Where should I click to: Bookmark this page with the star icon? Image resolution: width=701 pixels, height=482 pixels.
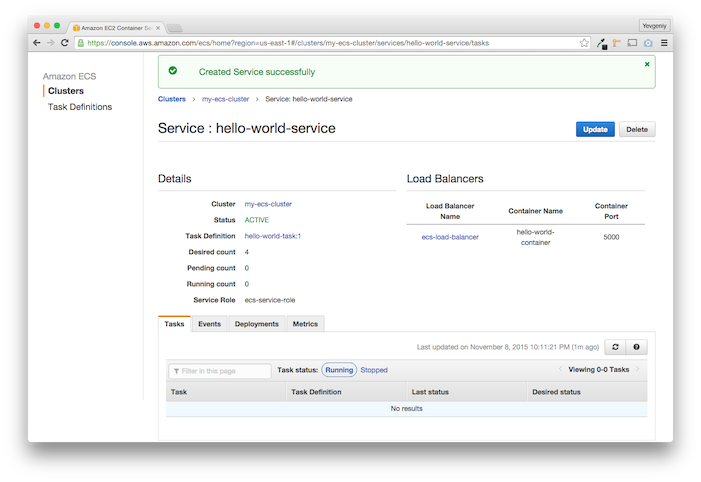click(x=584, y=43)
